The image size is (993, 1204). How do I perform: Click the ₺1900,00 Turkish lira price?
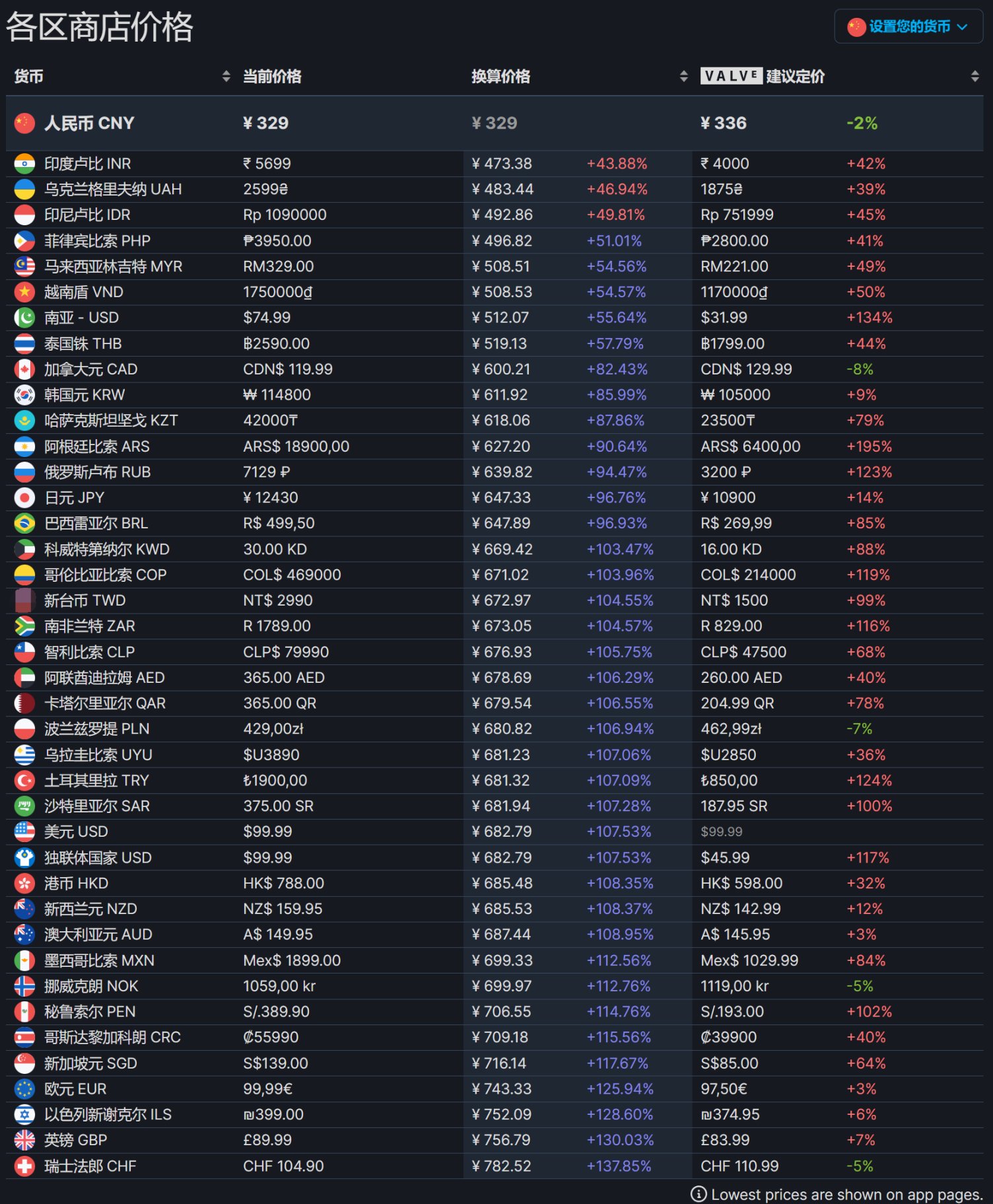[x=275, y=781]
